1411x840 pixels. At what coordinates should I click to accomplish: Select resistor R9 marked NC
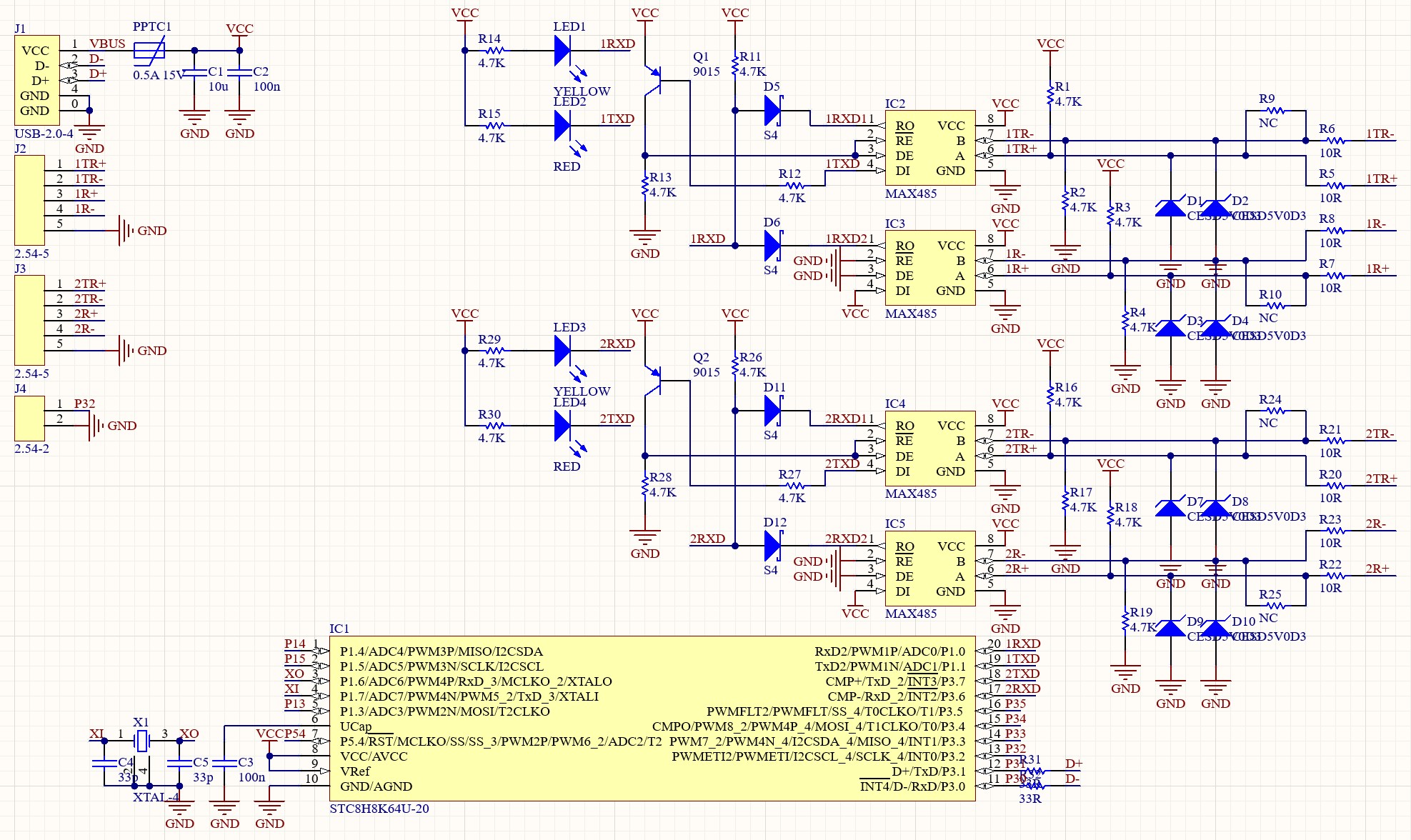(x=1275, y=111)
